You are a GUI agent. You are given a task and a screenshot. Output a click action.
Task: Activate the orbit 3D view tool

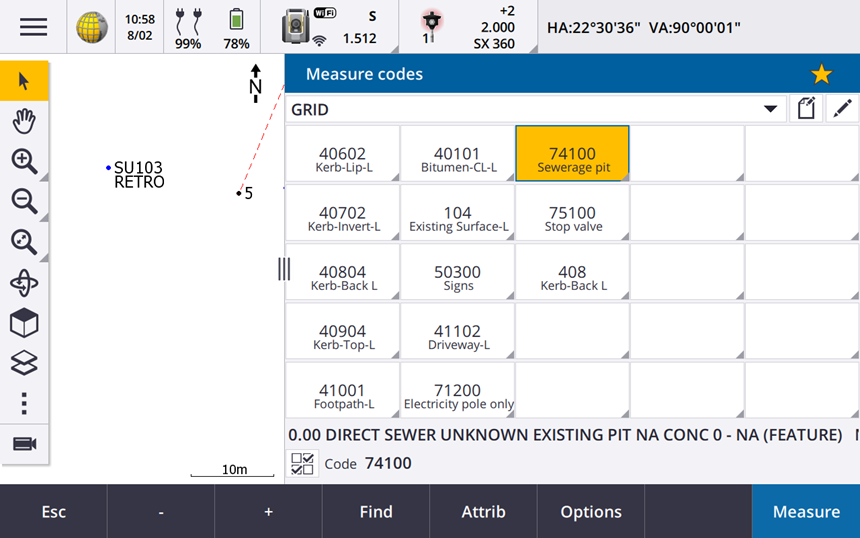tap(24, 283)
